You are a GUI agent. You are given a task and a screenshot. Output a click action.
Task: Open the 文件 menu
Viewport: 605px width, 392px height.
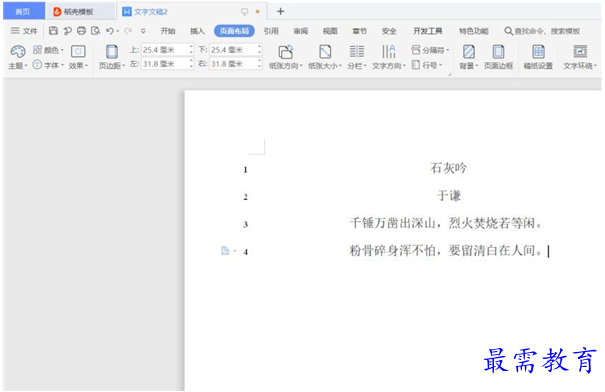(24, 31)
